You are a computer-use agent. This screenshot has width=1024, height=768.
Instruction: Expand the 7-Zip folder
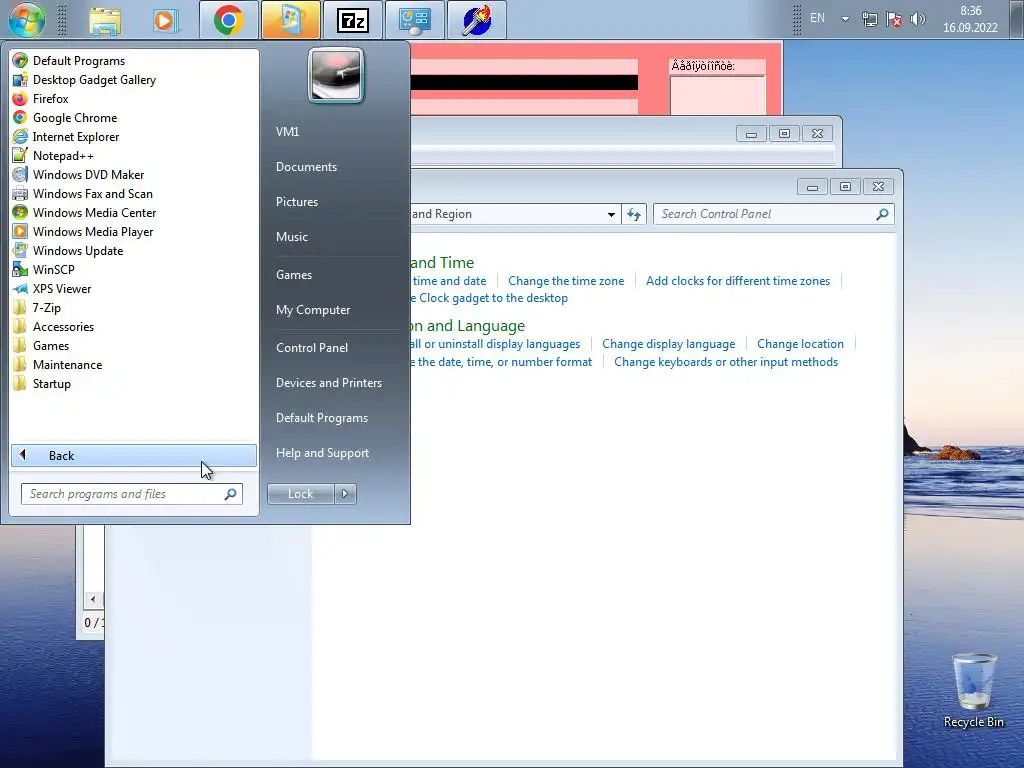46,308
